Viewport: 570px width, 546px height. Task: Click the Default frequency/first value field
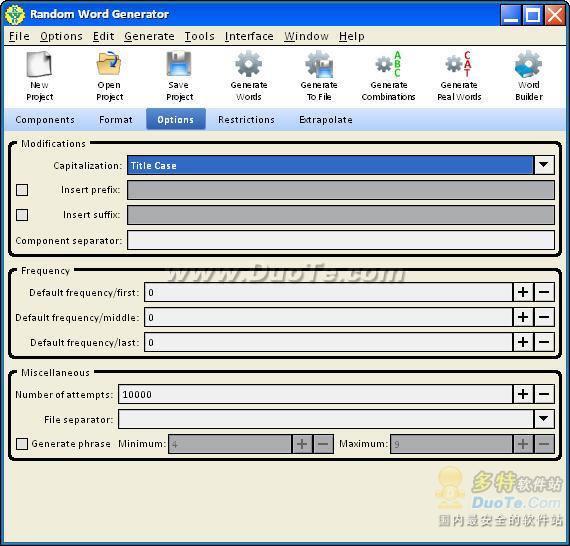pyautogui.click(x=329, y=292)
